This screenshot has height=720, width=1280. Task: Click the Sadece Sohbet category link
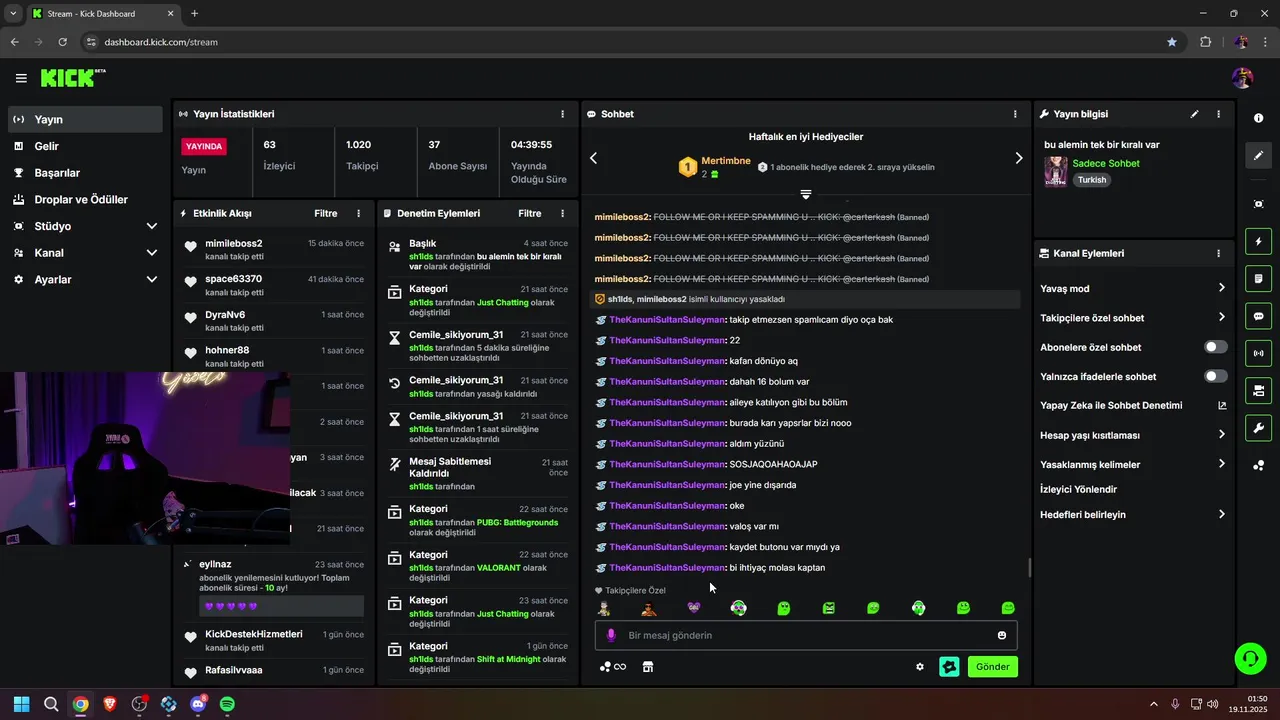(1106, 164)
